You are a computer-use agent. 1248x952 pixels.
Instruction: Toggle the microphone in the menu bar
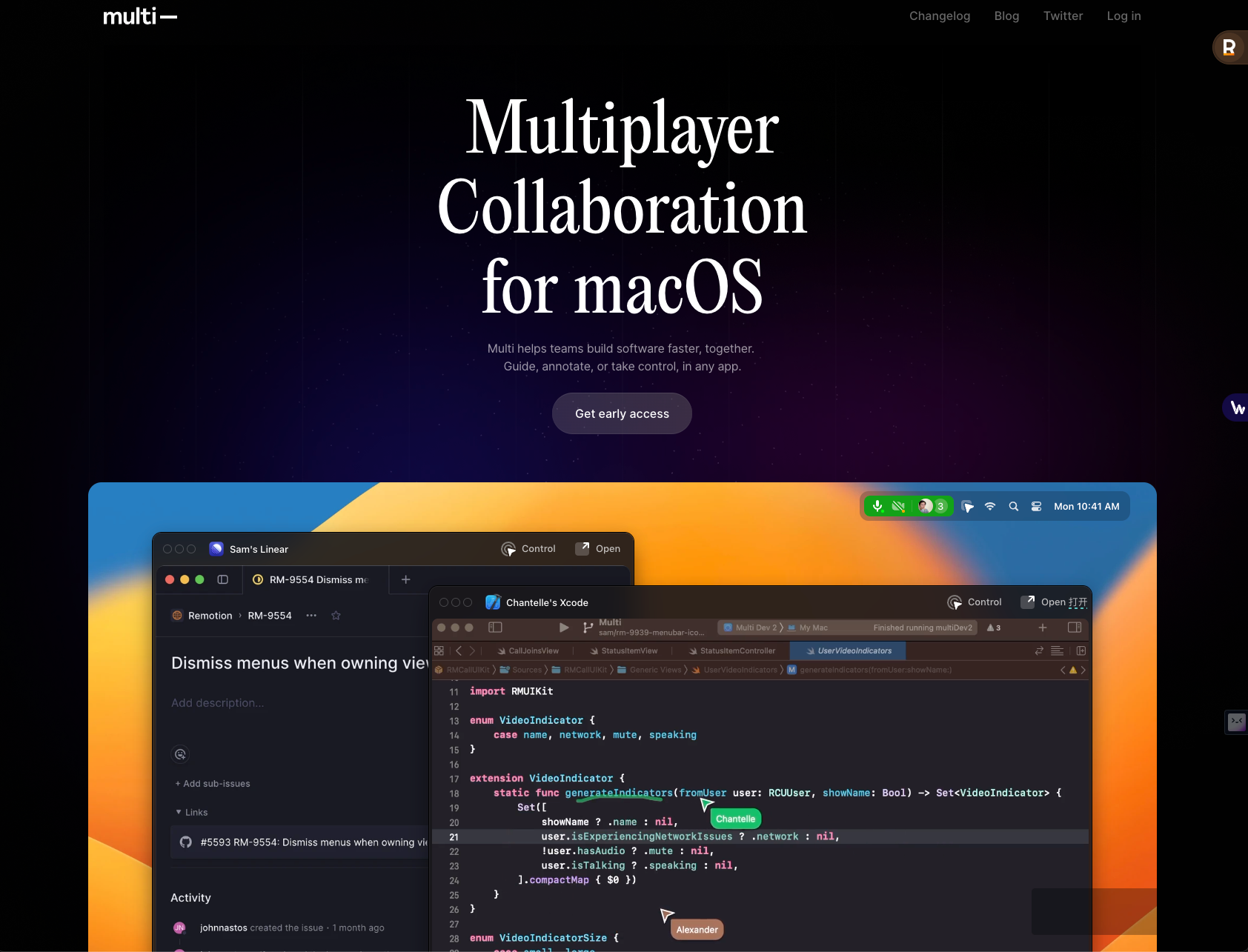pos(877,506)
